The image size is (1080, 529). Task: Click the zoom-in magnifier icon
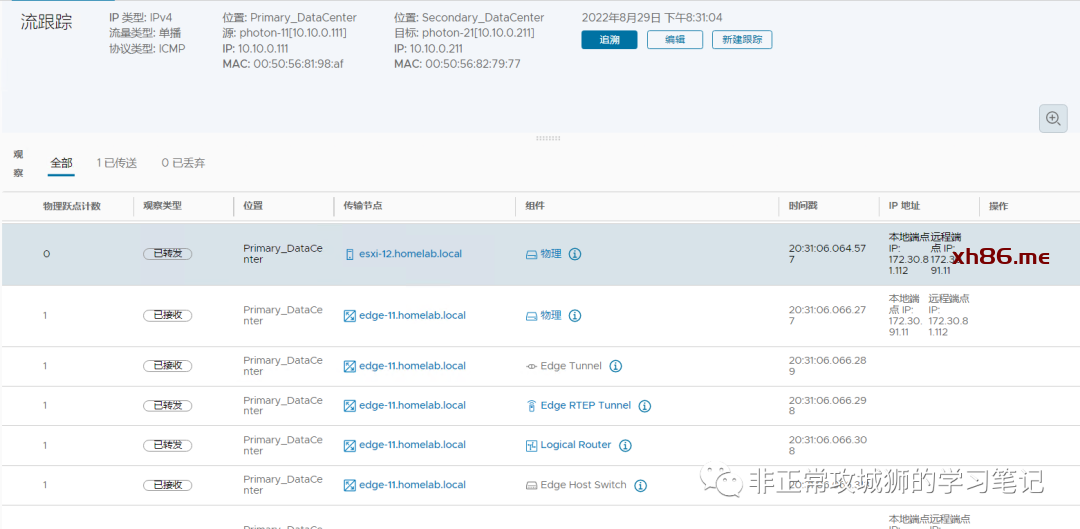tap(1053, 118)
